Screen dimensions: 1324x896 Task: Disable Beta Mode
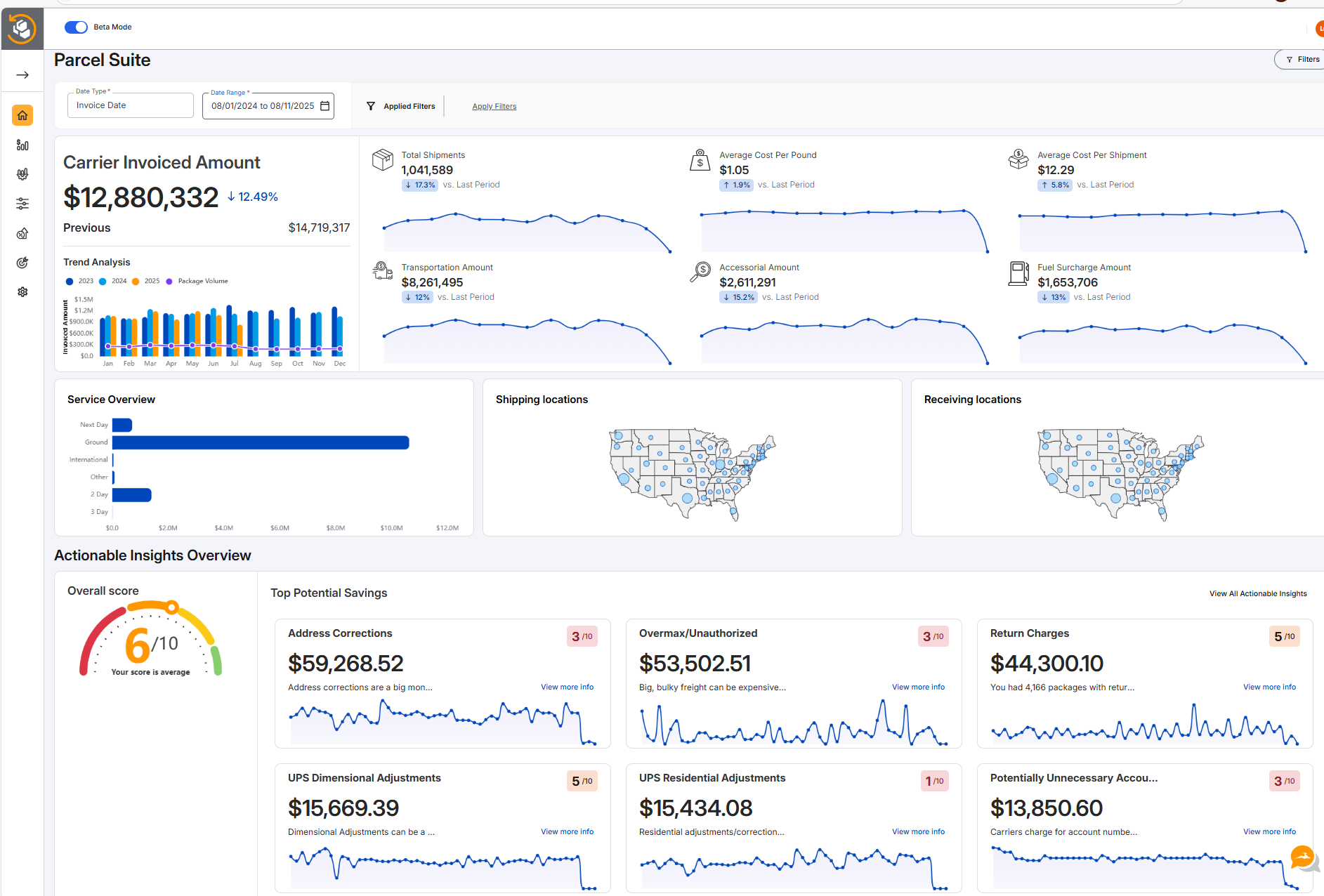[76, 27]
